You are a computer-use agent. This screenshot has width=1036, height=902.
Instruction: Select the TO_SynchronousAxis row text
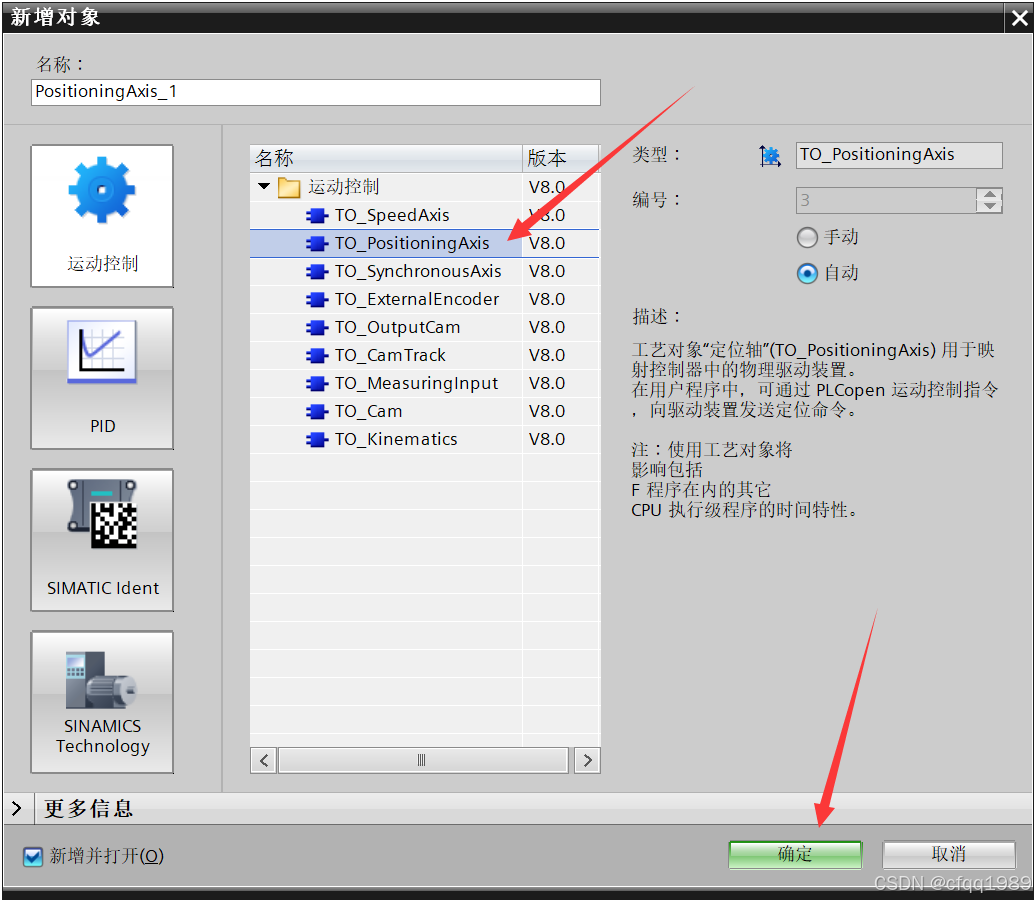coord(418,272)
